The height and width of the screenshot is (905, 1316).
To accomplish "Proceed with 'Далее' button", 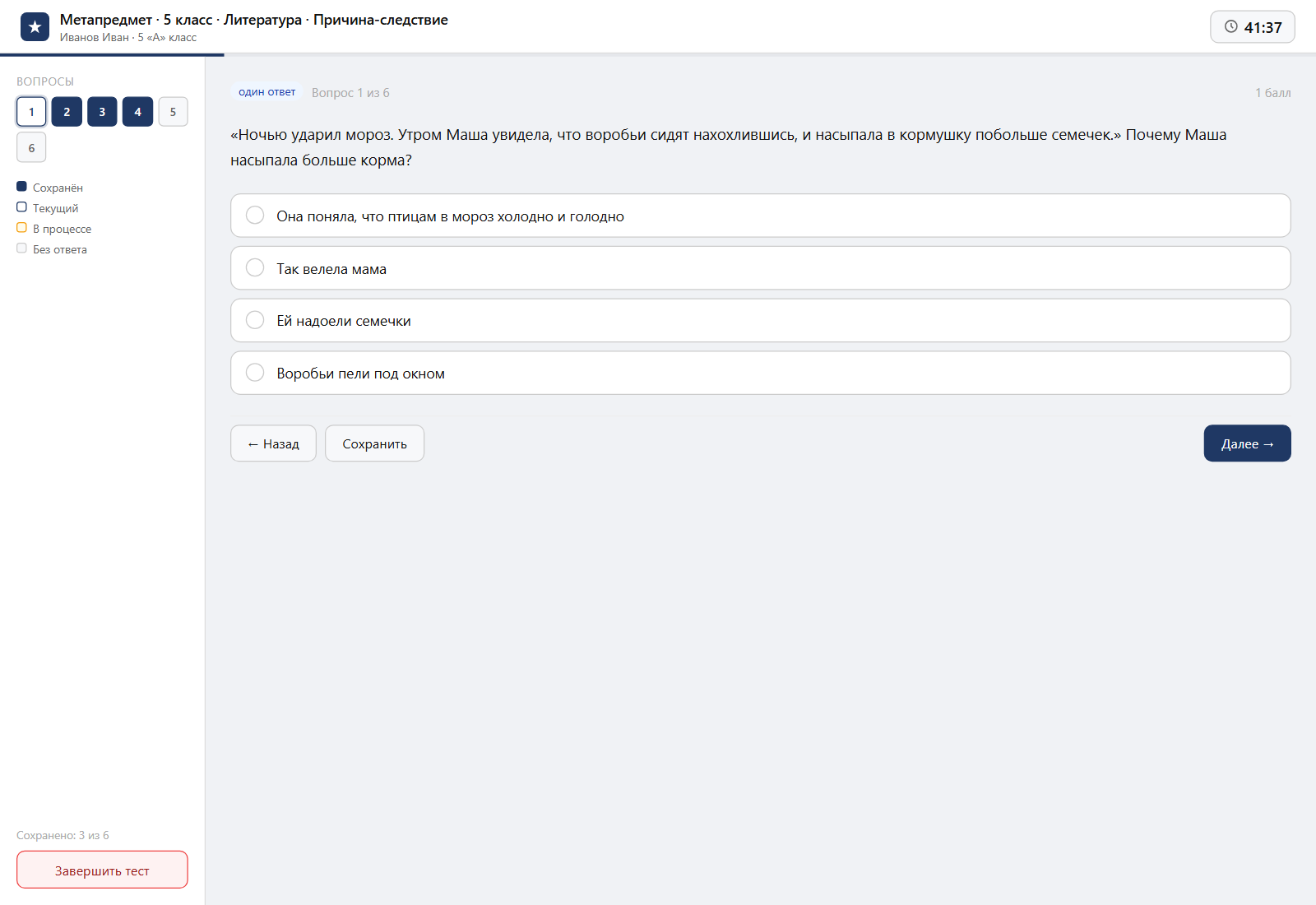I will 1247,443.
